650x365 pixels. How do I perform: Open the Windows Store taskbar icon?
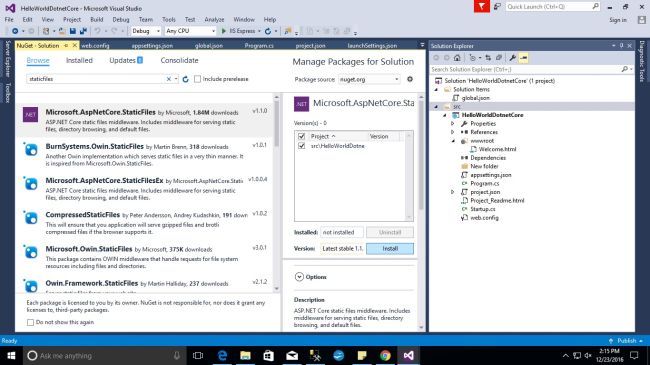click(x=269, y=355)
